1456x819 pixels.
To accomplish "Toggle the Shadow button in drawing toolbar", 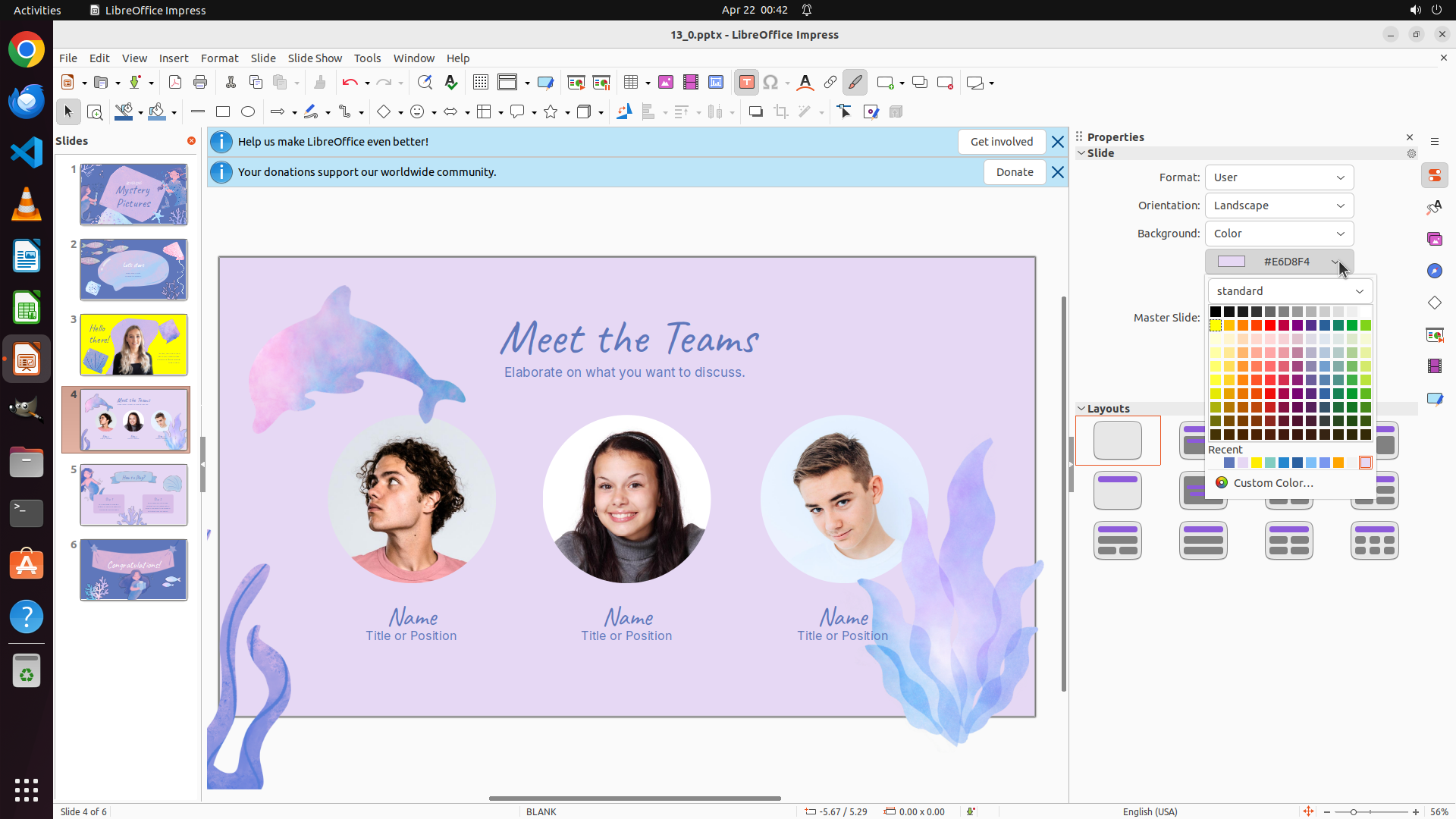I will (755, 112).
